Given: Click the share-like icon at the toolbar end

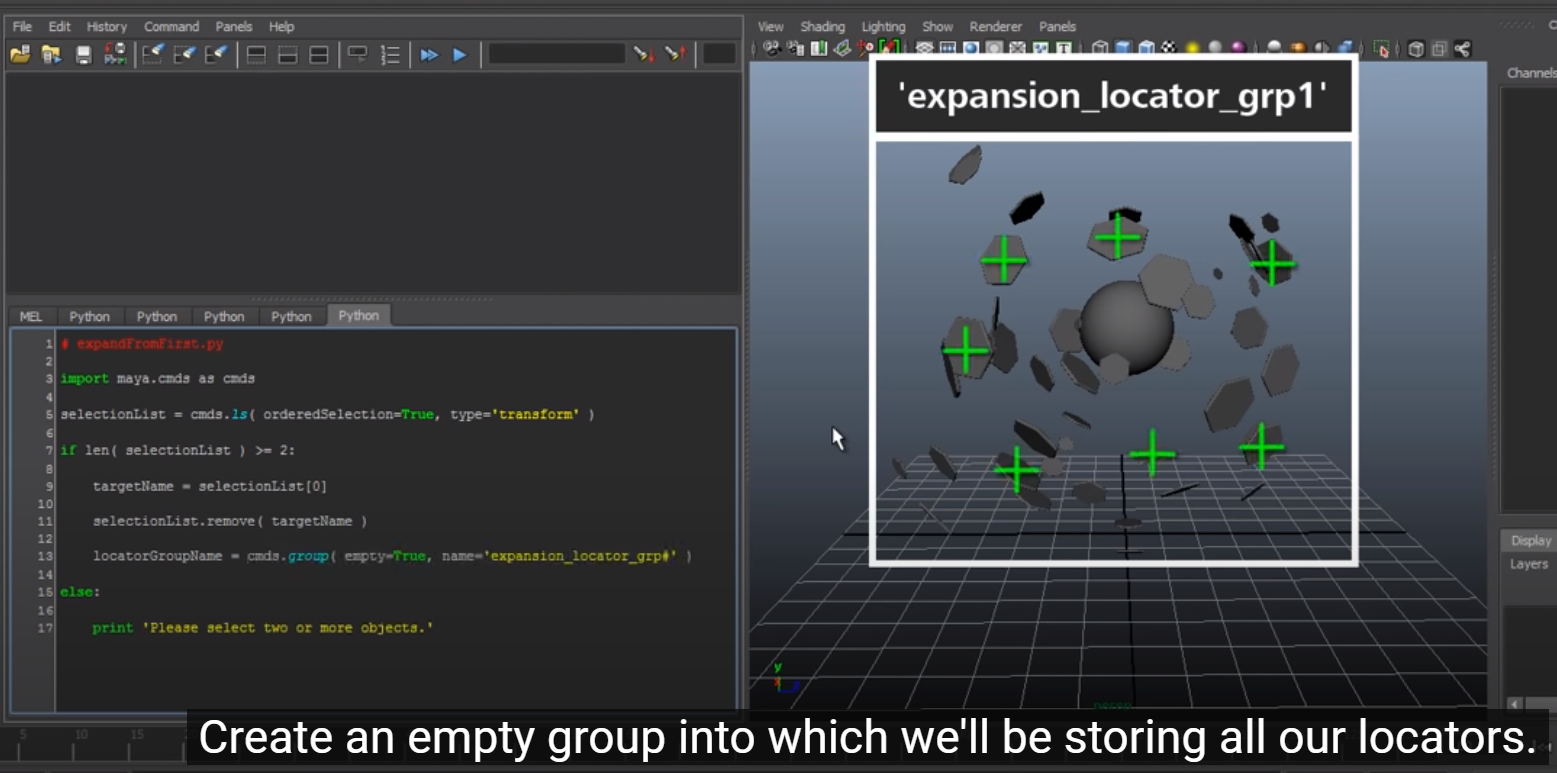Looking at the screenshot, I should pos(1462,48).
